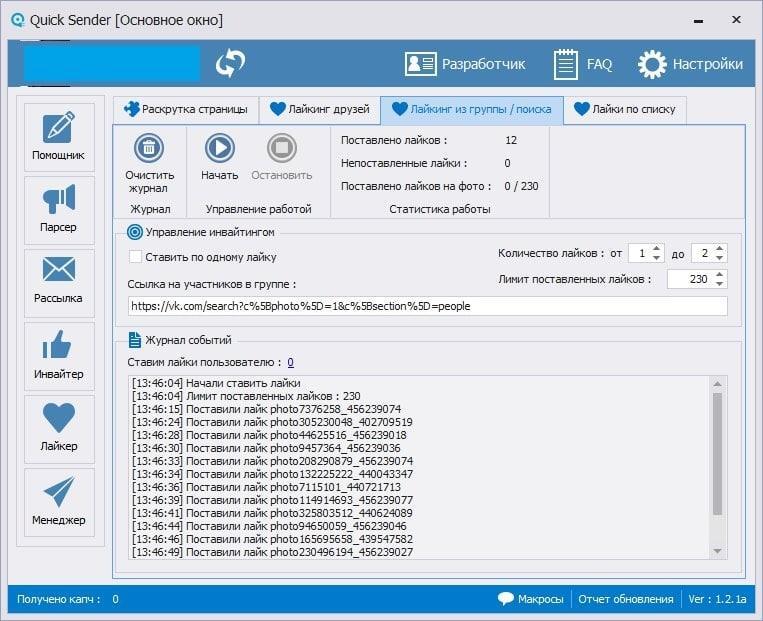Open Отчет обновления in status bar
Image resolution: width=763 pixels, height=621 pixels.
click(x=626, y=599)
